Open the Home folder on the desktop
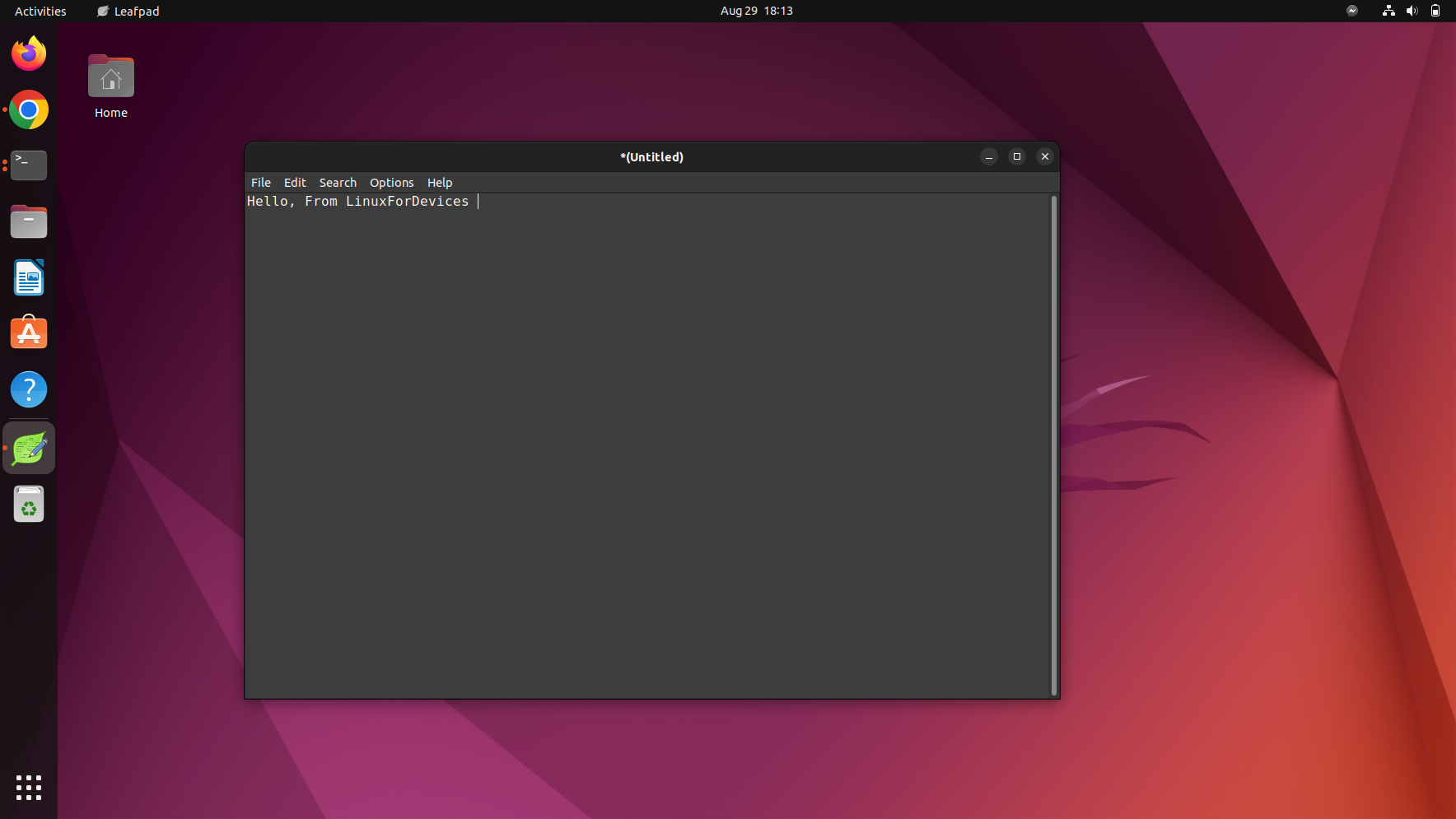 (110, 76)
